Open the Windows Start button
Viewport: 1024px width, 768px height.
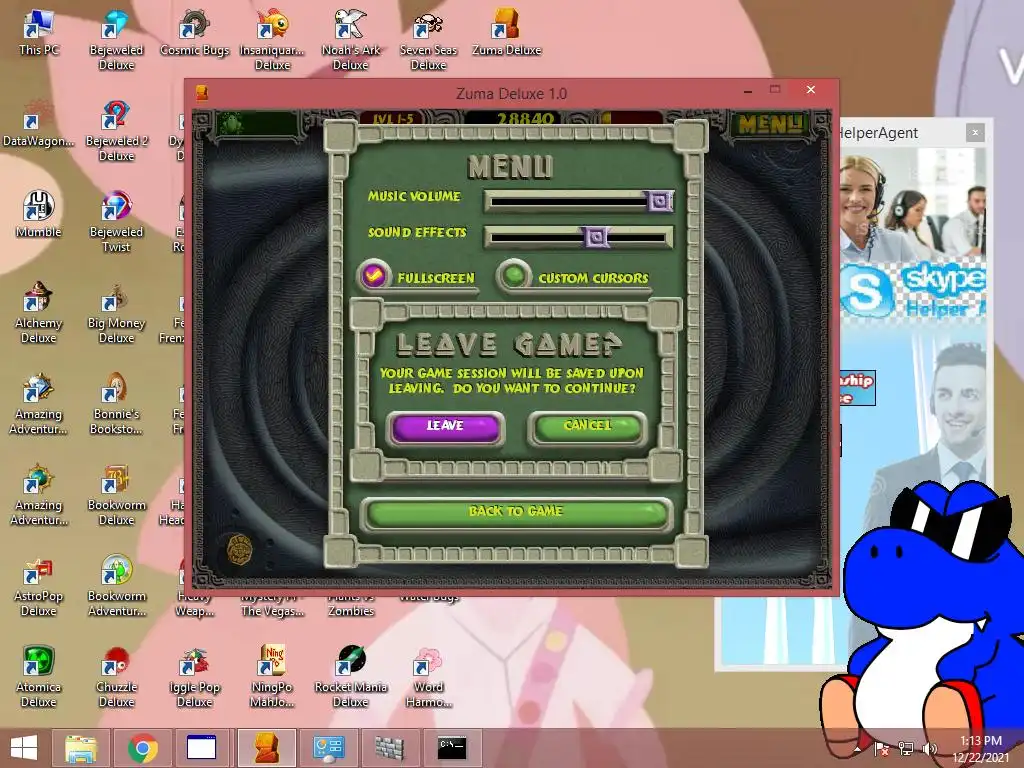[x=24, y=748]
